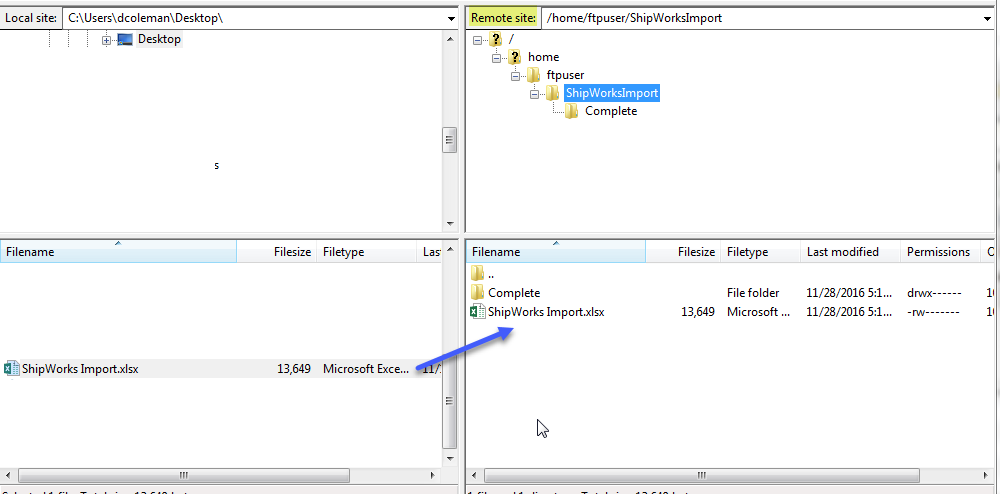Open the parent directory .. entry
Viewport: 1000px width, 494px height.
(491, 275)
